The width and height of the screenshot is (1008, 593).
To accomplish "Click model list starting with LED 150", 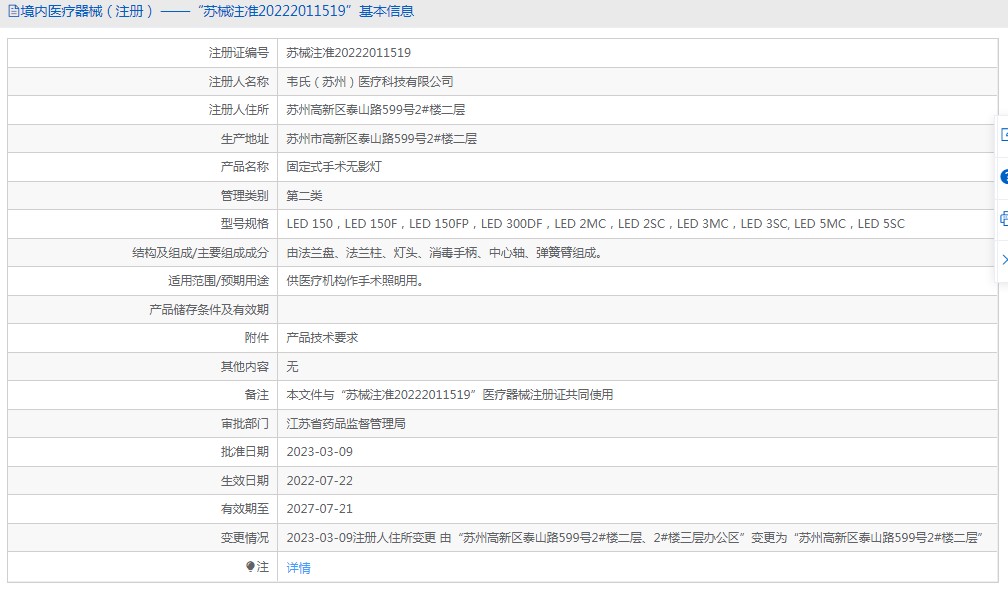I will (x=595, y=224).
